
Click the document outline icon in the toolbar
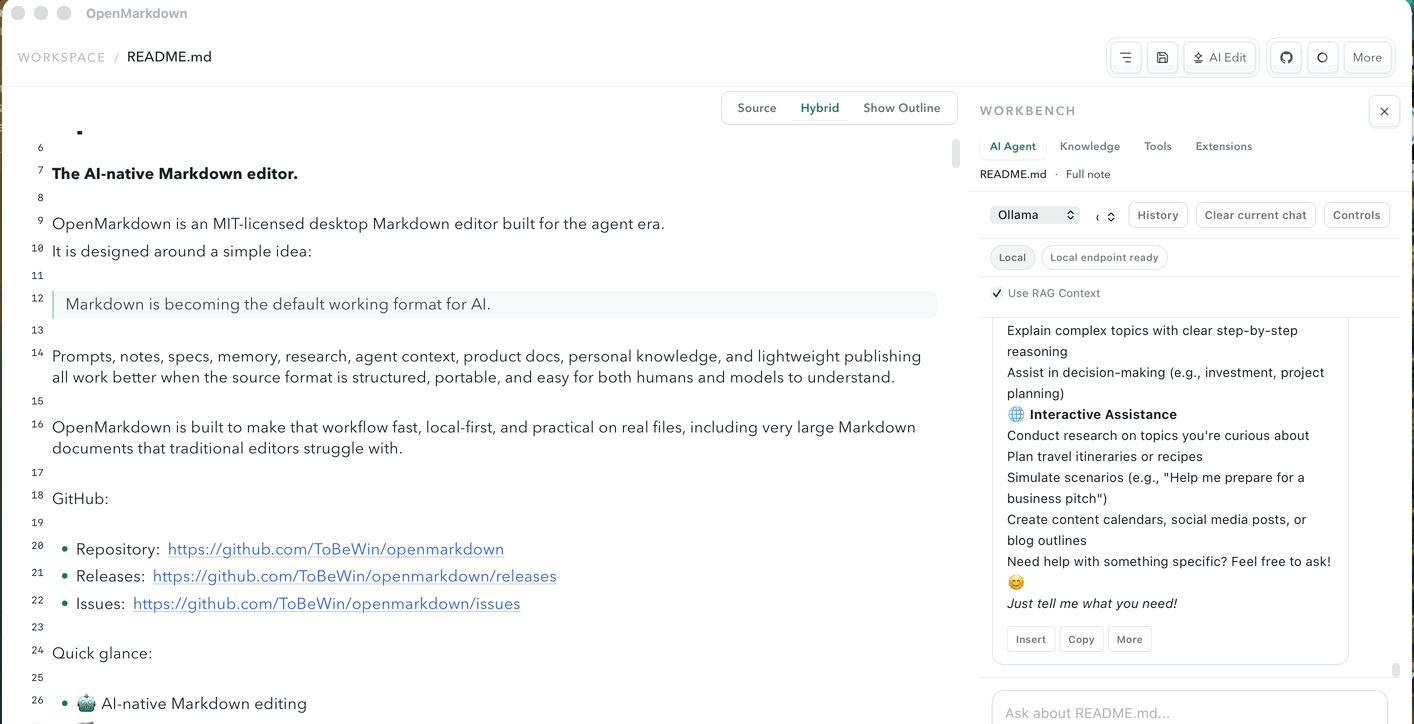[1125, 57]
